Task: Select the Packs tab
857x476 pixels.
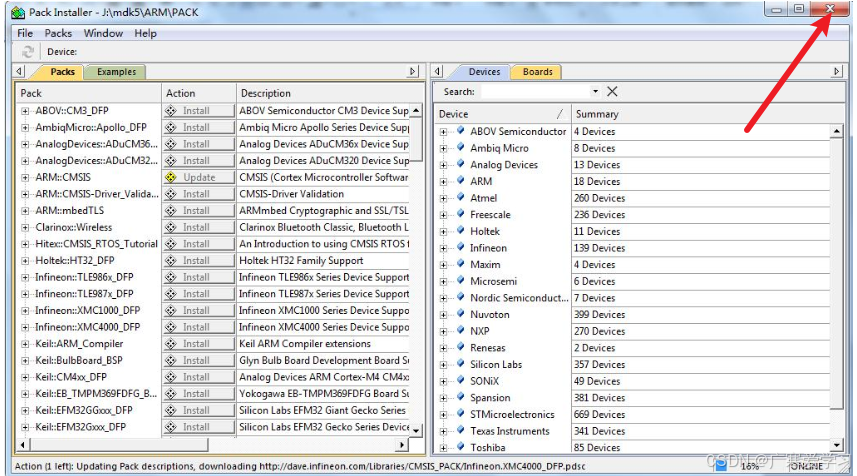Action: click(x=62, y=72)
